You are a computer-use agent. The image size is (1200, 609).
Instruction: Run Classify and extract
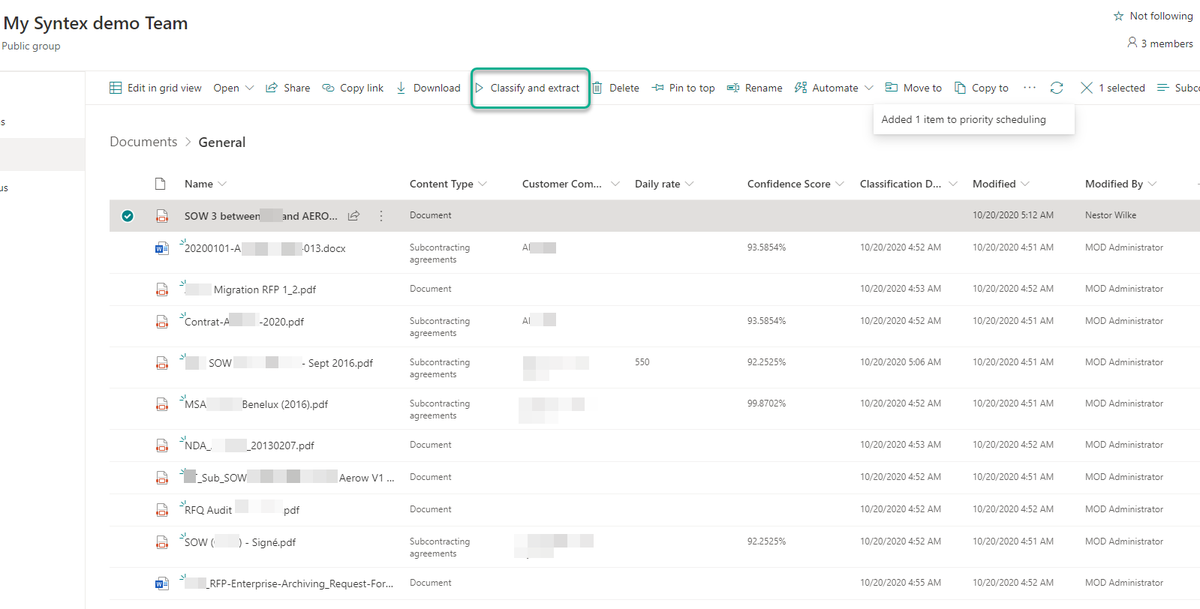click(530, 88)
